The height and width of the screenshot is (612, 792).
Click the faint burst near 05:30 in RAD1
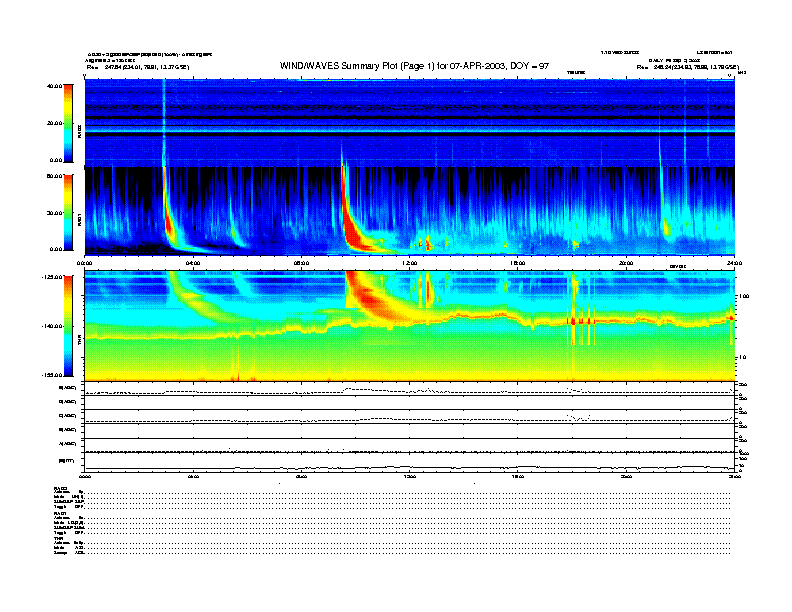pos(235,230)
